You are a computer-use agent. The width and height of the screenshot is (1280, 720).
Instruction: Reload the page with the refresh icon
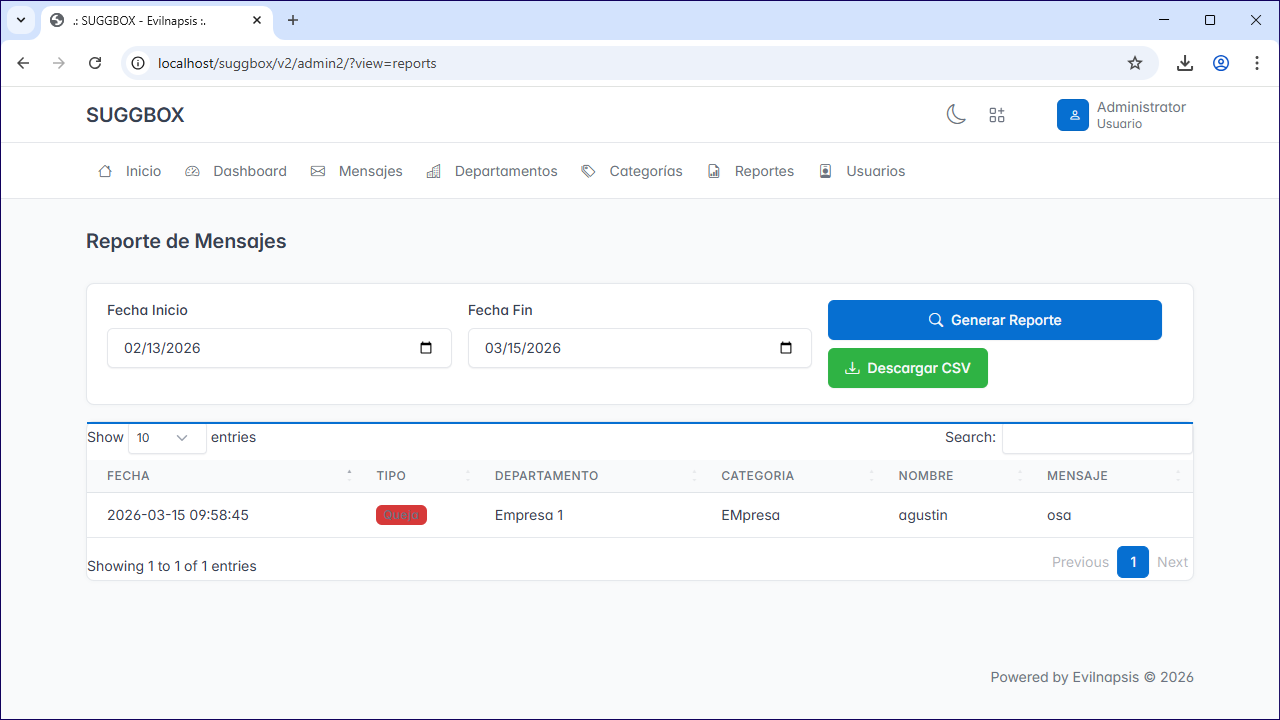95,63
